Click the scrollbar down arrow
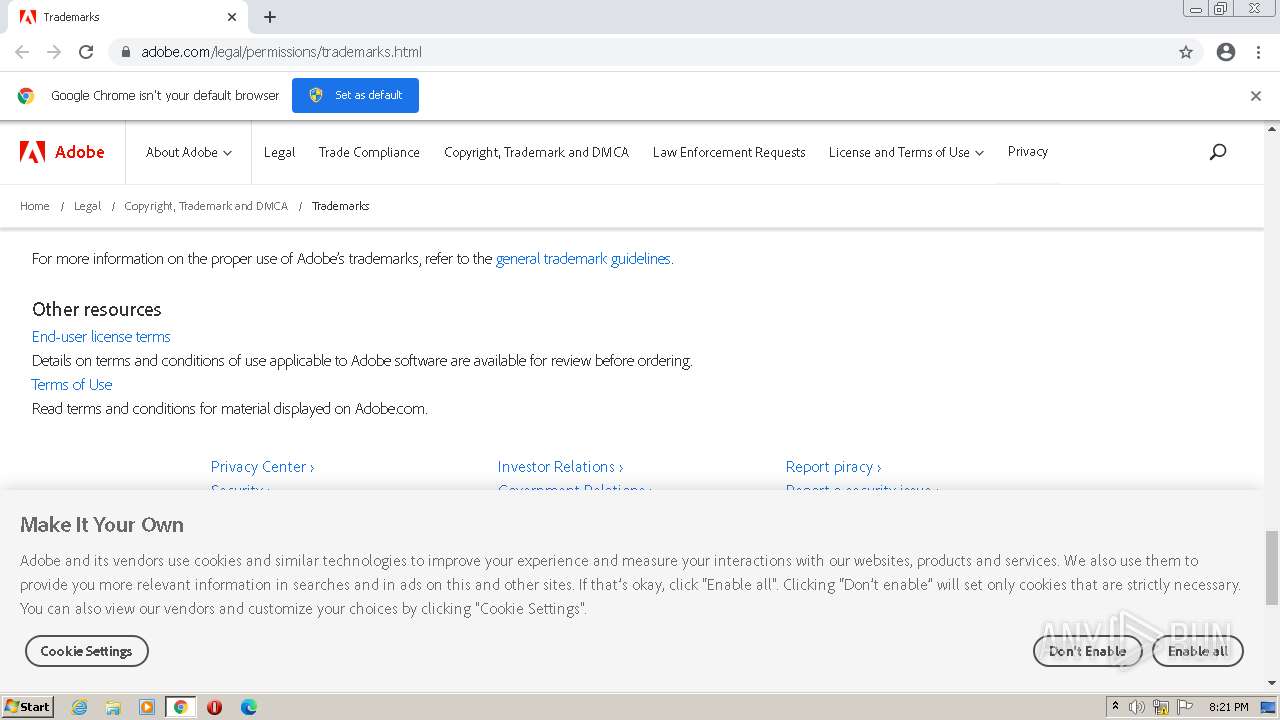This screenshot has height=720, width=1280. coord(1272,684)
